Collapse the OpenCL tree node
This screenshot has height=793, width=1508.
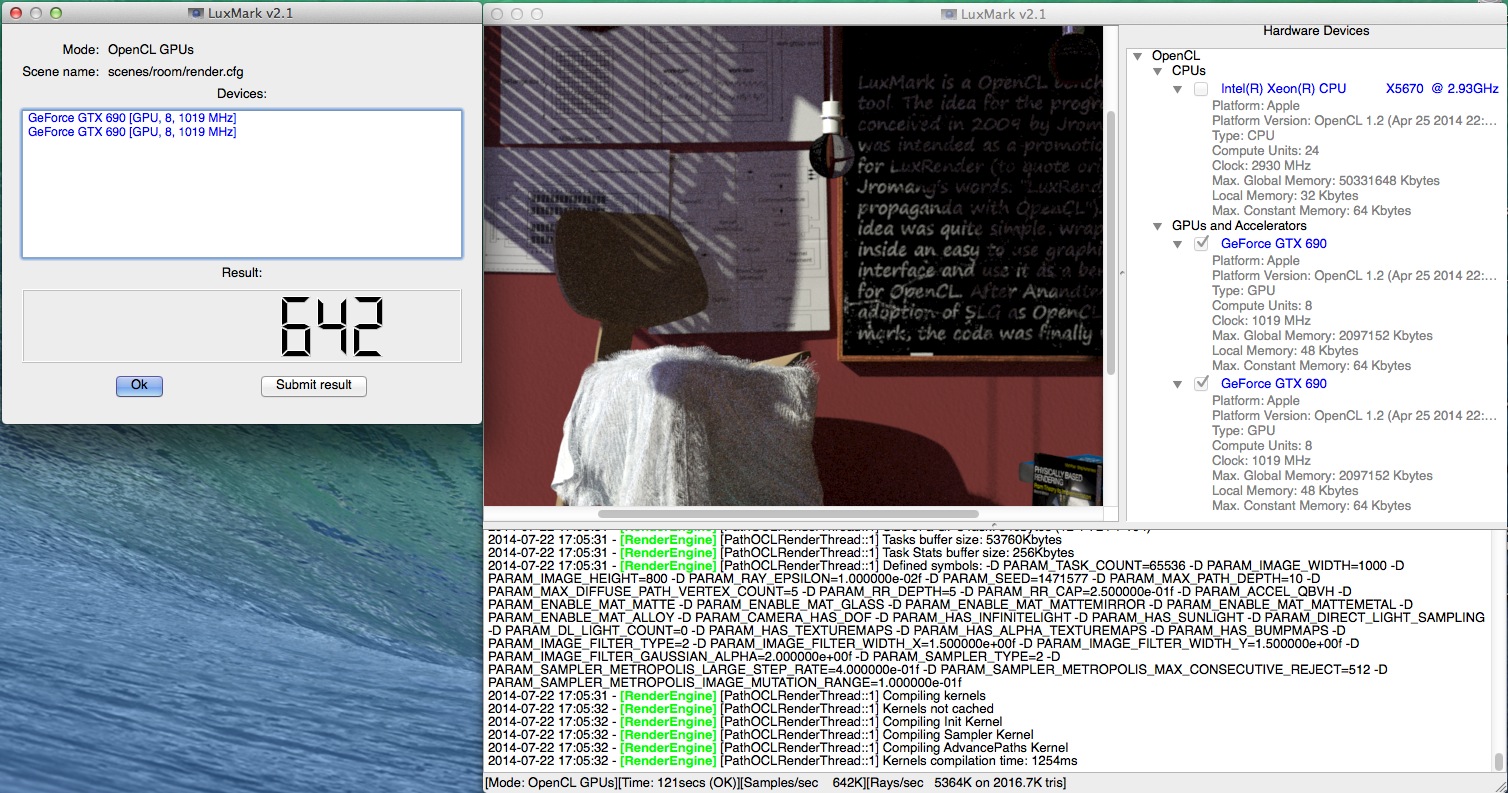pyautogui.click(x=1138, y=56)
